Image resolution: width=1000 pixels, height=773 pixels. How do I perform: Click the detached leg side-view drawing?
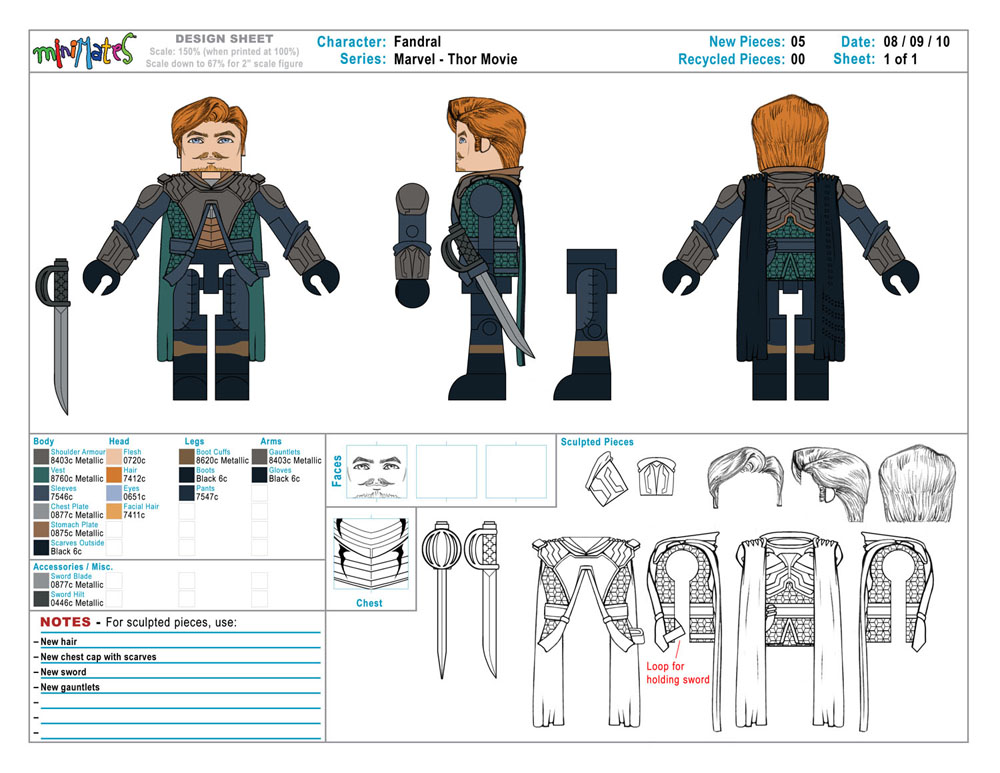[x=585, y=324]
